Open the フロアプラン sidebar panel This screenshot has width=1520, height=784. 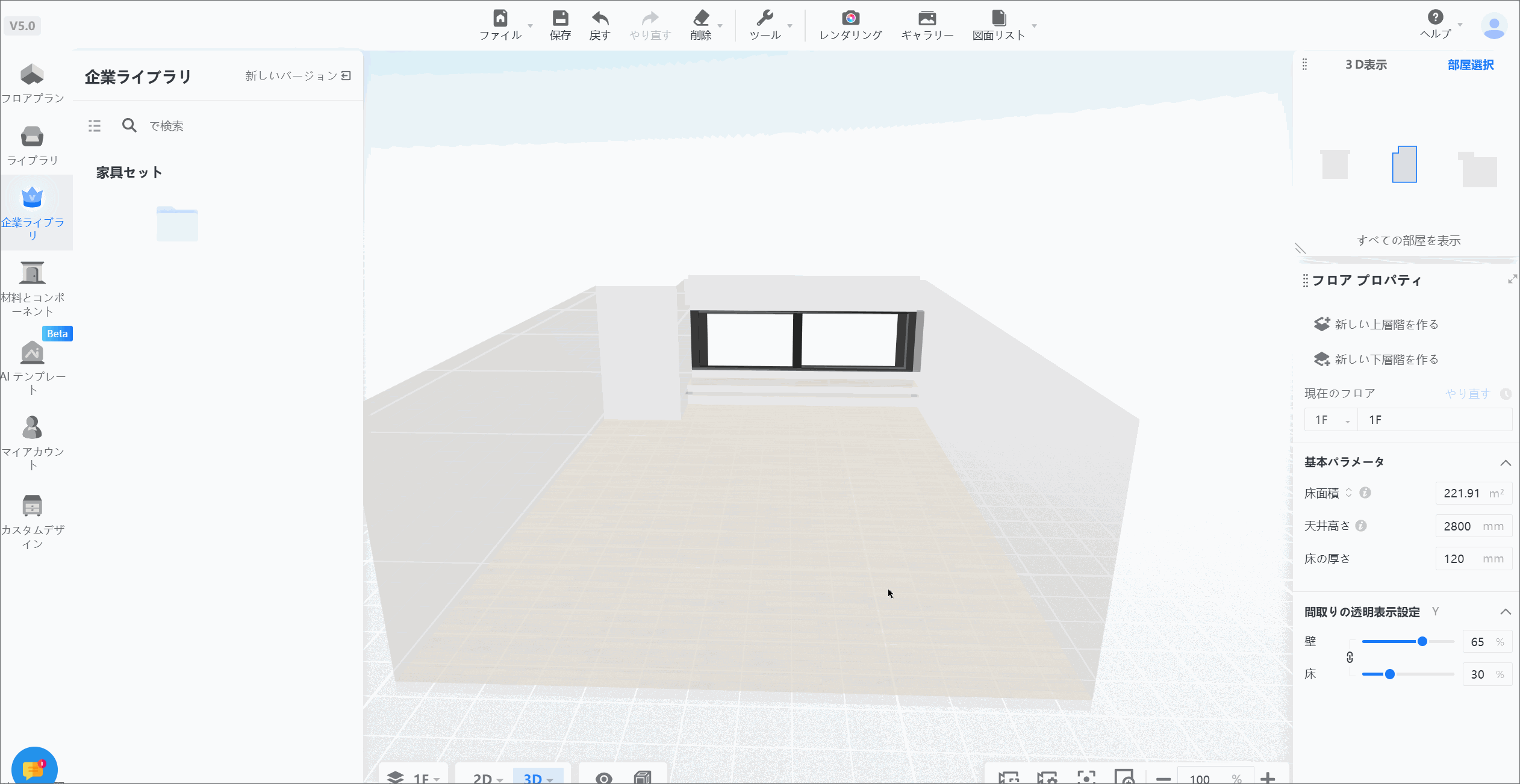(x=33, y=82)
